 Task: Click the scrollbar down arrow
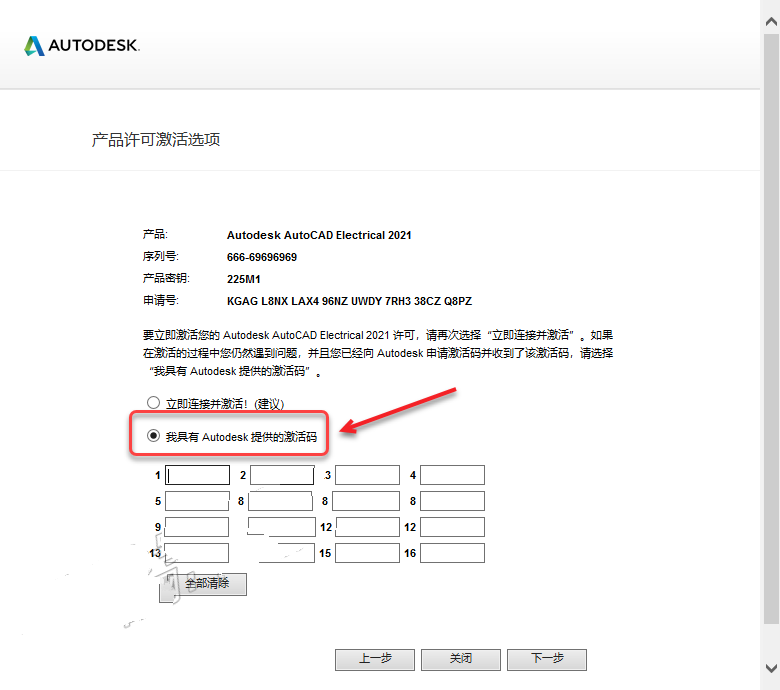(771, 668)
